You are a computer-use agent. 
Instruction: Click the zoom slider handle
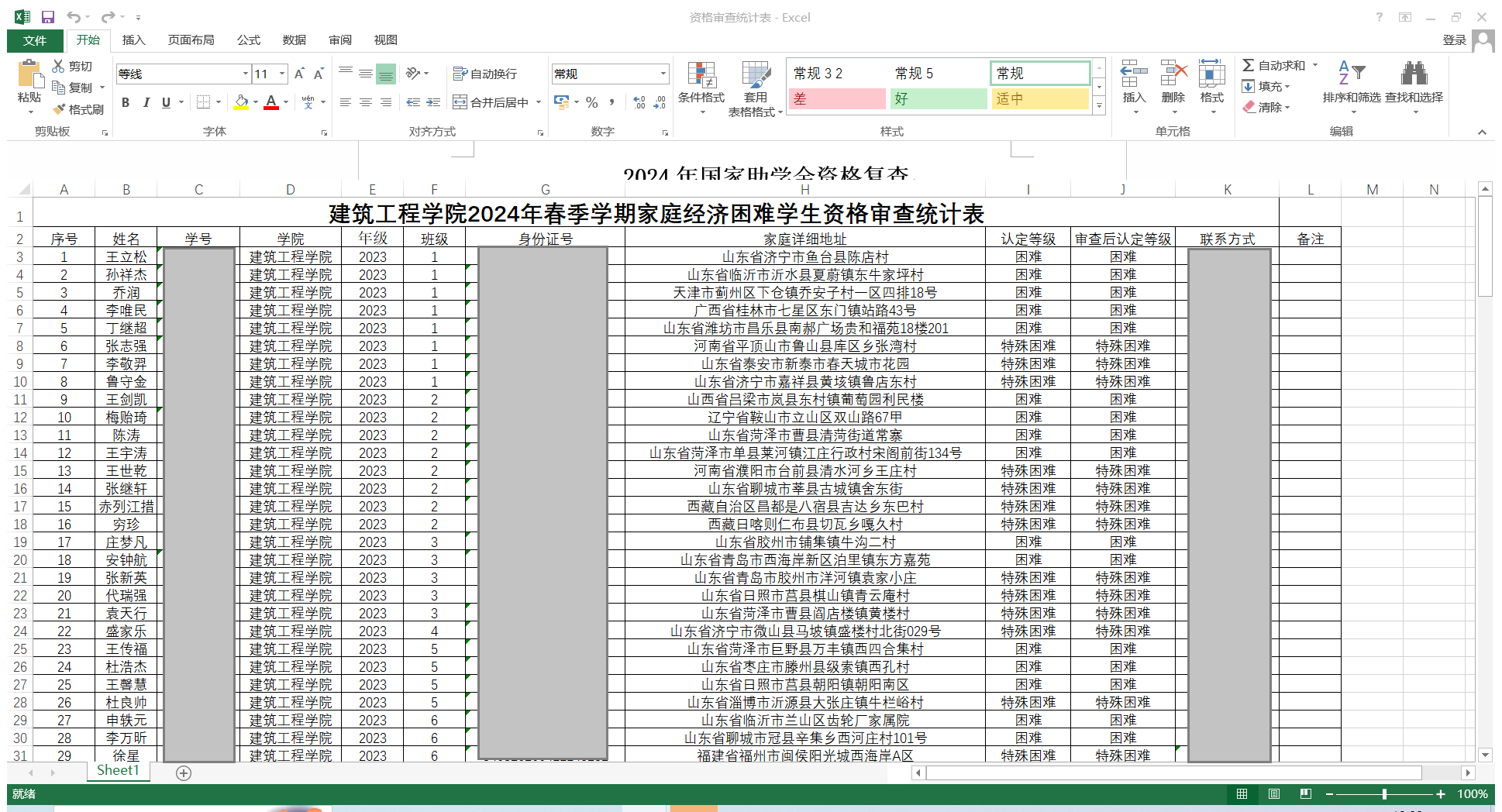(x=1384, y=794)
